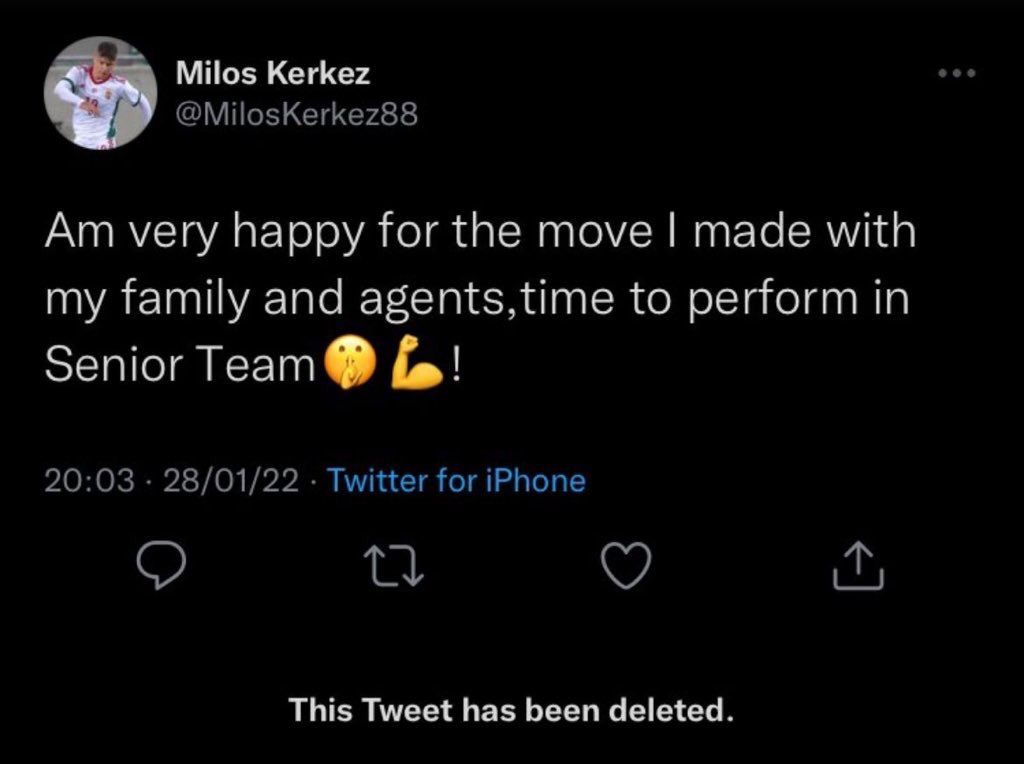The height and width of the screenshot is (764, 1024).
Task: Click the words Senior Team
Action: [180, 368]
